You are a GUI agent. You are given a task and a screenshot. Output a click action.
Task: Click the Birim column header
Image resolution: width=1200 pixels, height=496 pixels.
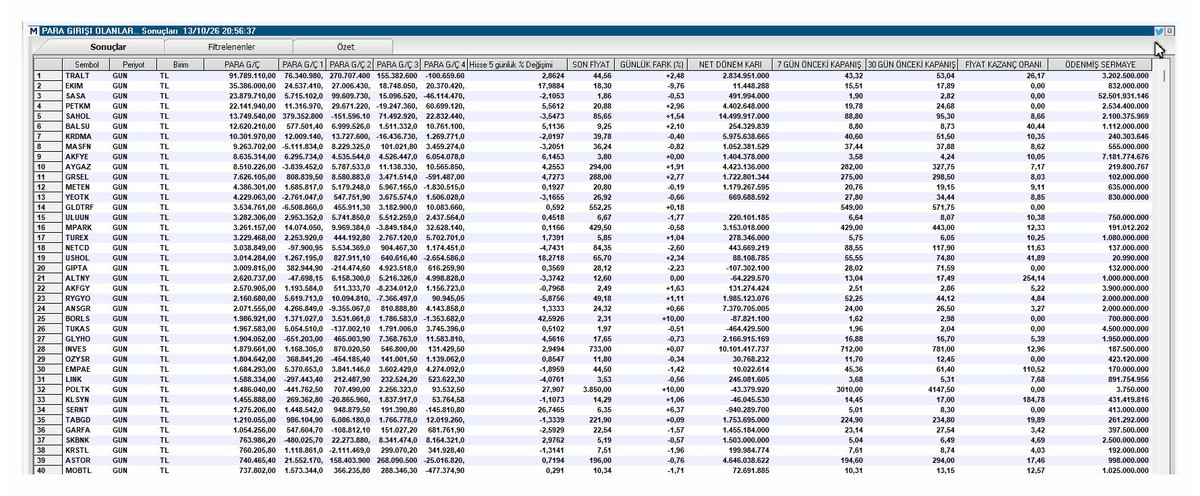click(181, 63)
